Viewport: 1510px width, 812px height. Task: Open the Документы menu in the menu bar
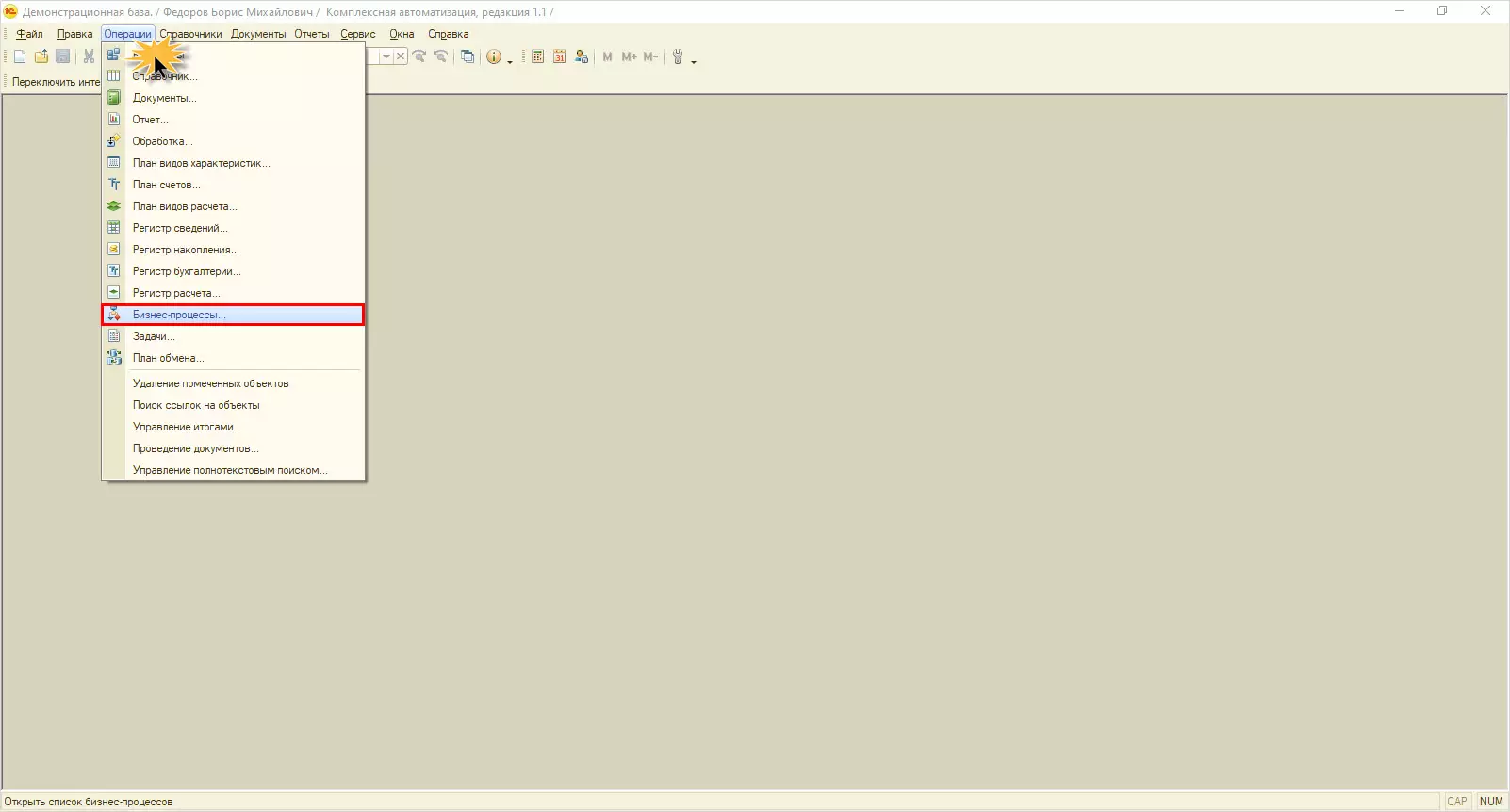258,34
